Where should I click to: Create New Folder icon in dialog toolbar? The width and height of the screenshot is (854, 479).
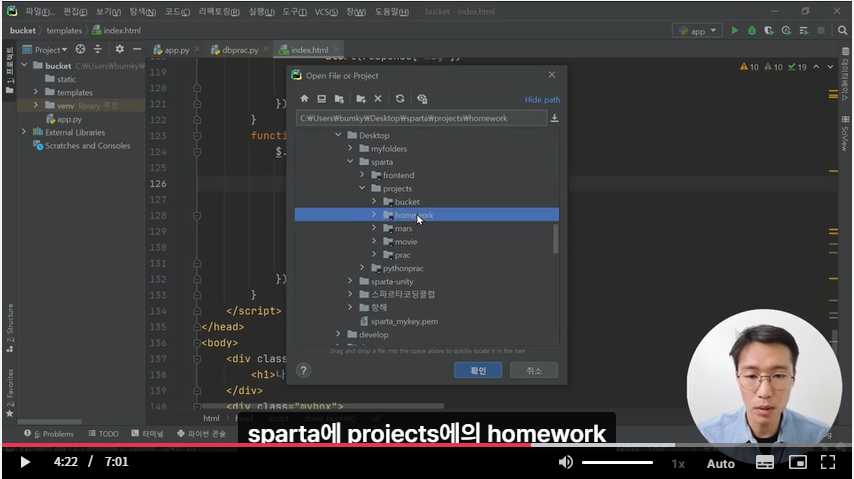click(x=361, y=99)
